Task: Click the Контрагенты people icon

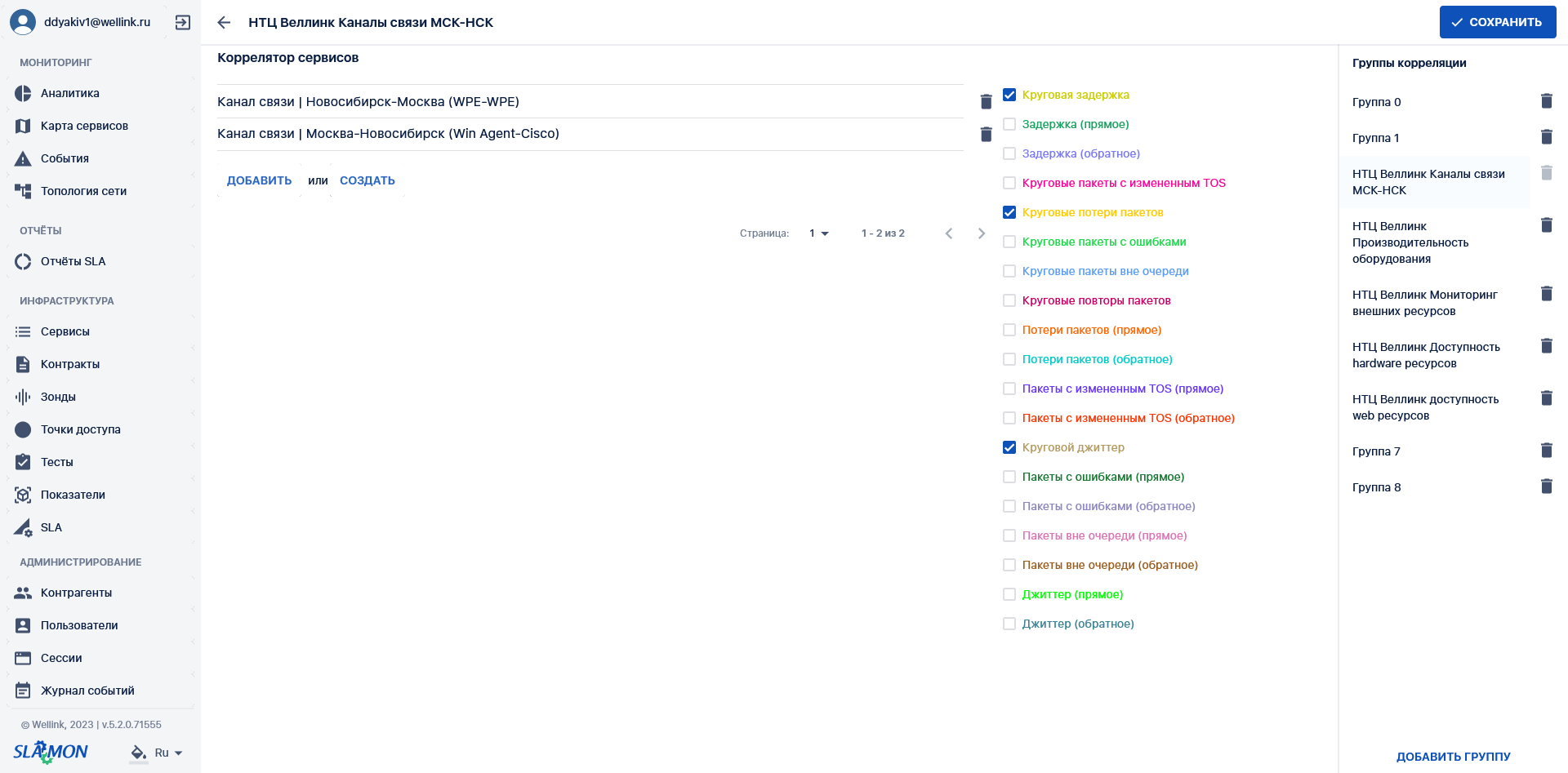Action: (x=23, y=593)
